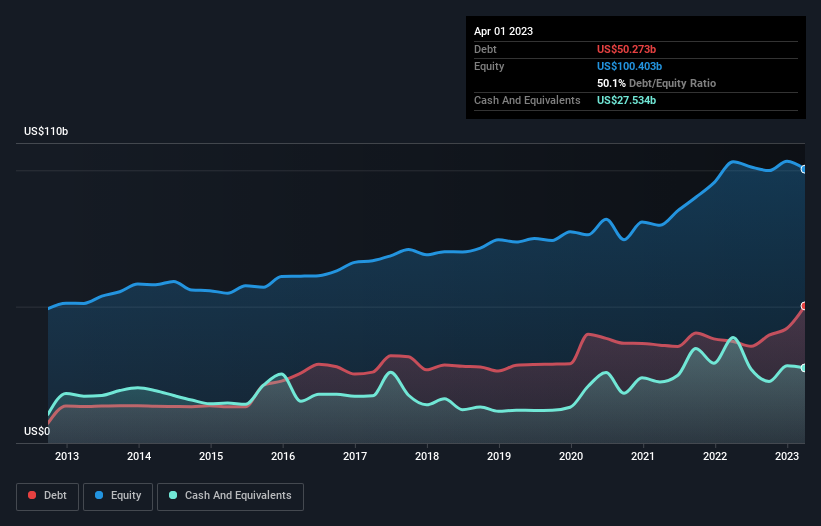The image size is (821, 526).
Task: Click the US$0 y-axis label
Action: coord(37,431)
